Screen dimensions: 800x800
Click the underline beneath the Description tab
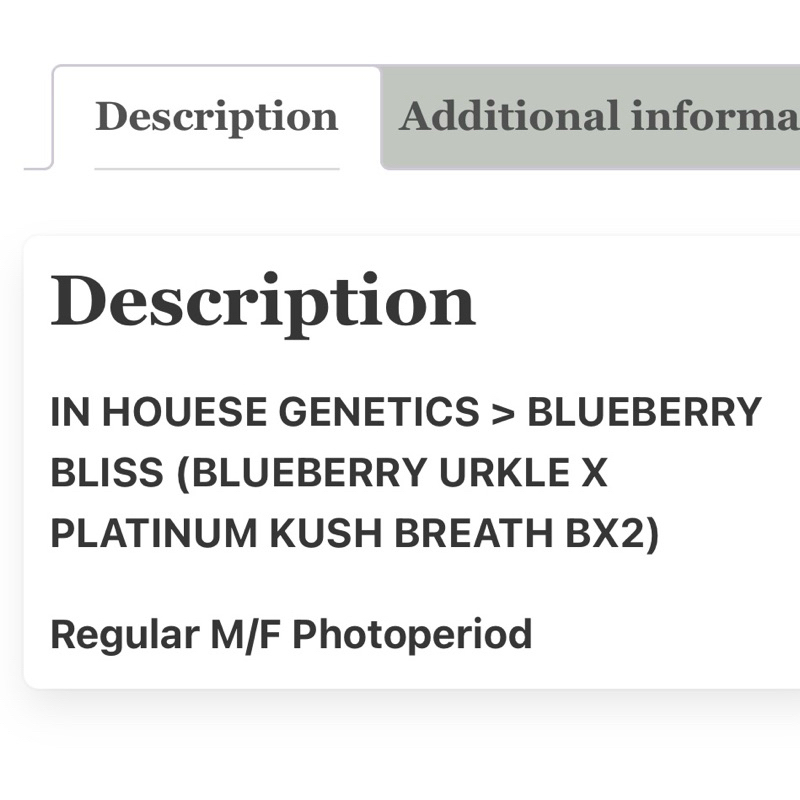pos(217,168)
